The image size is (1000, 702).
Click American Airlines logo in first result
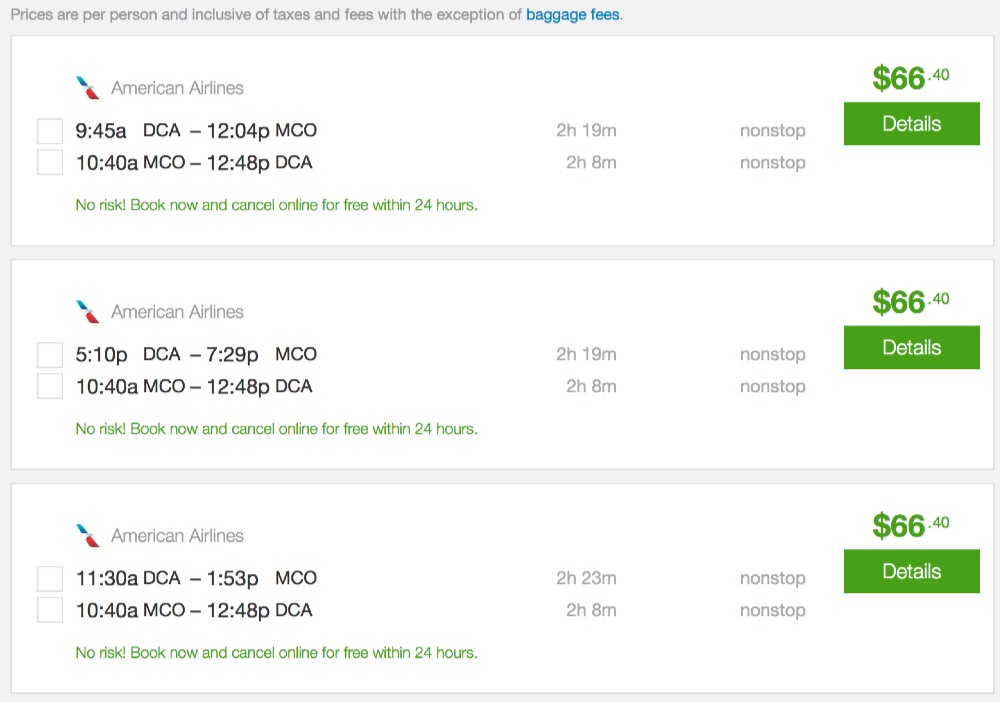(x=89, y=88)
